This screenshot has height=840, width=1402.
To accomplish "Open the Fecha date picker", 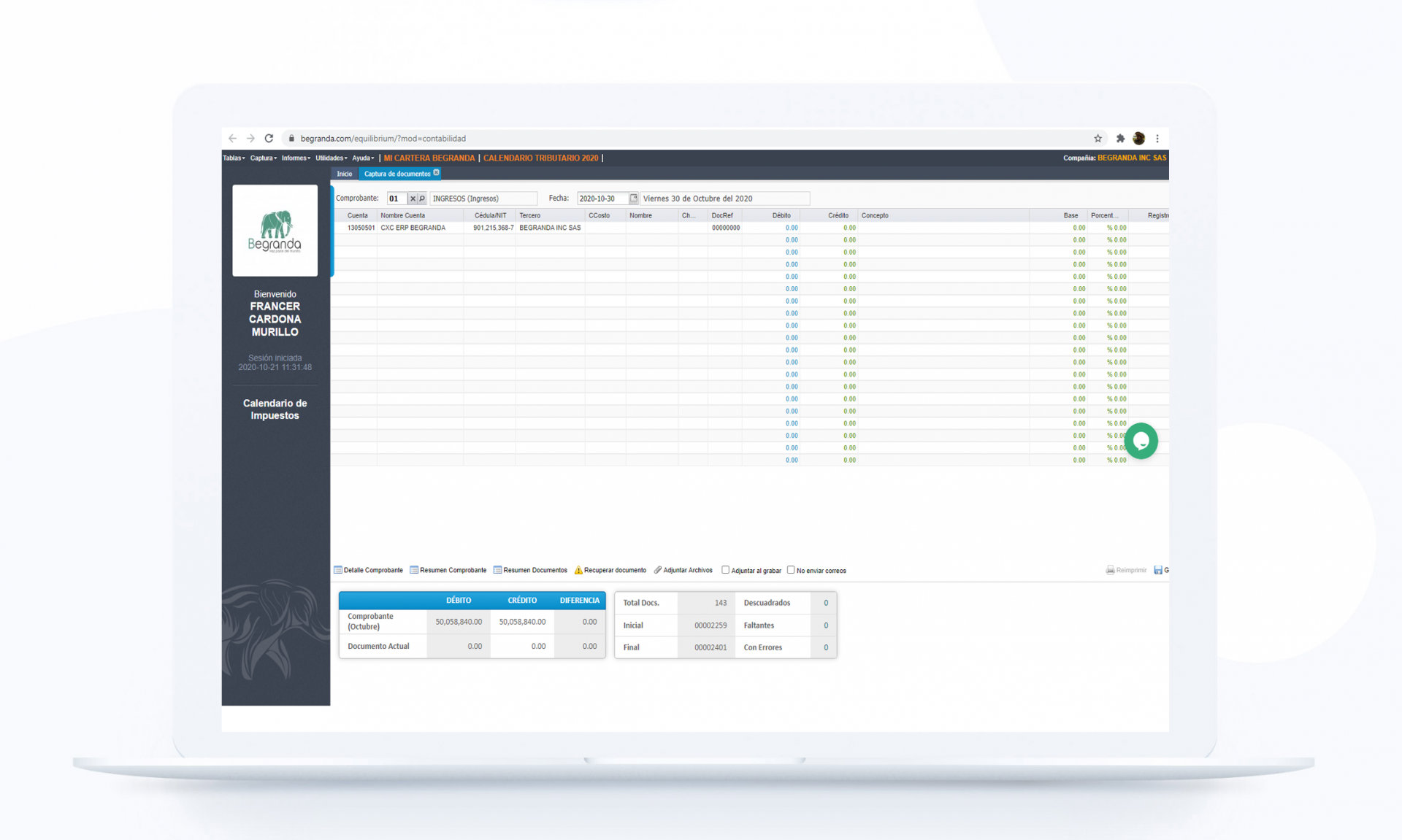I will 632,198.
